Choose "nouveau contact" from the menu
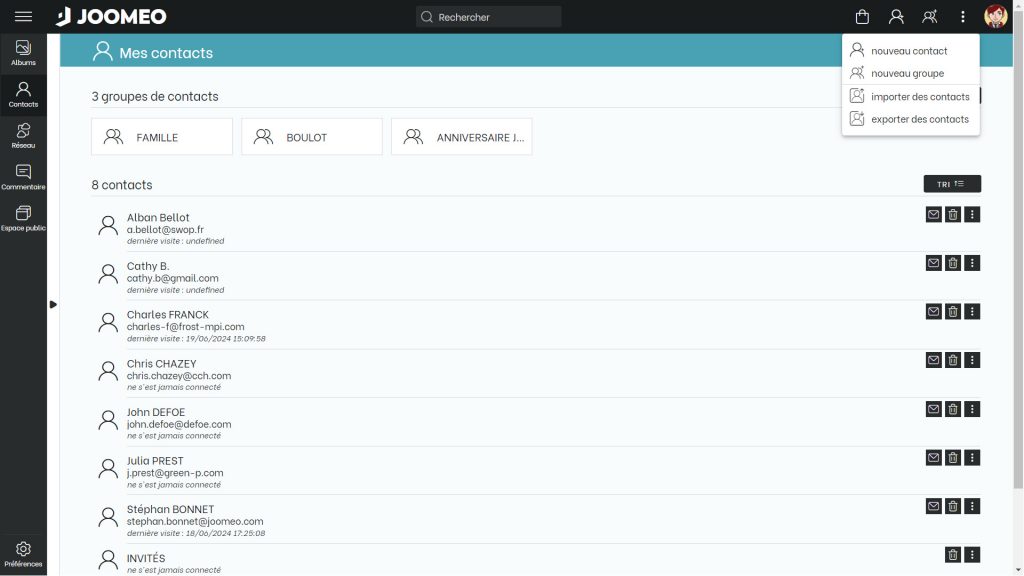The width and height of the screenshot is (1024, 576). [909, 51]
